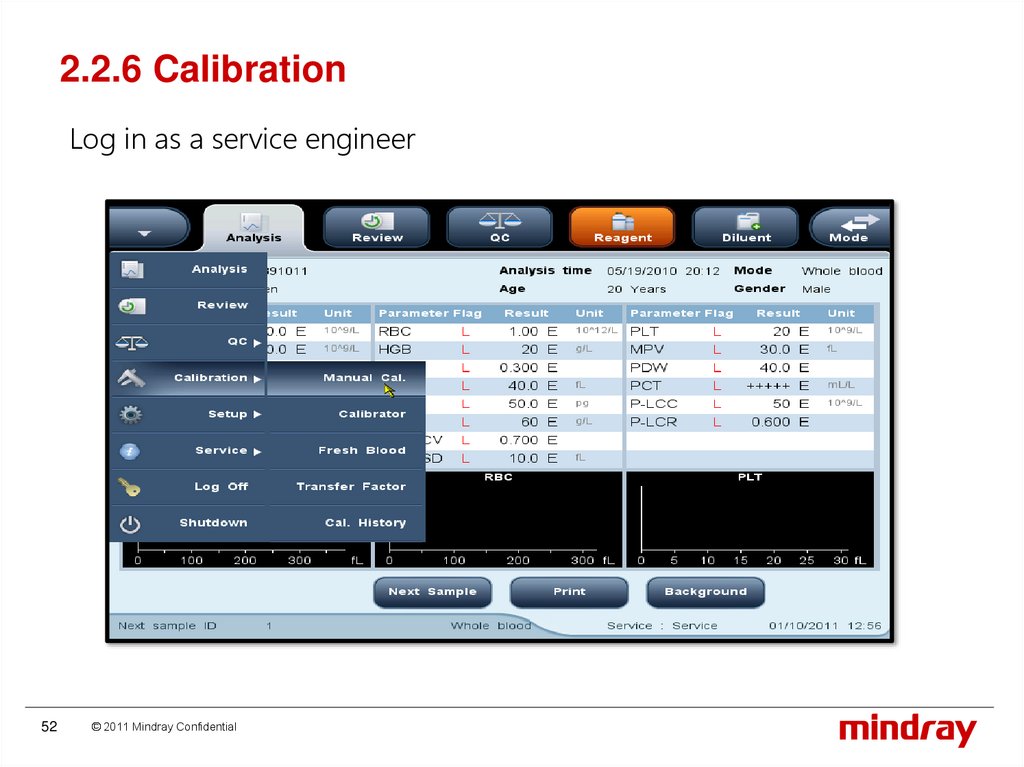Click the Whole blood status bar label
1024x767 pixels.
tap(490, 626)
